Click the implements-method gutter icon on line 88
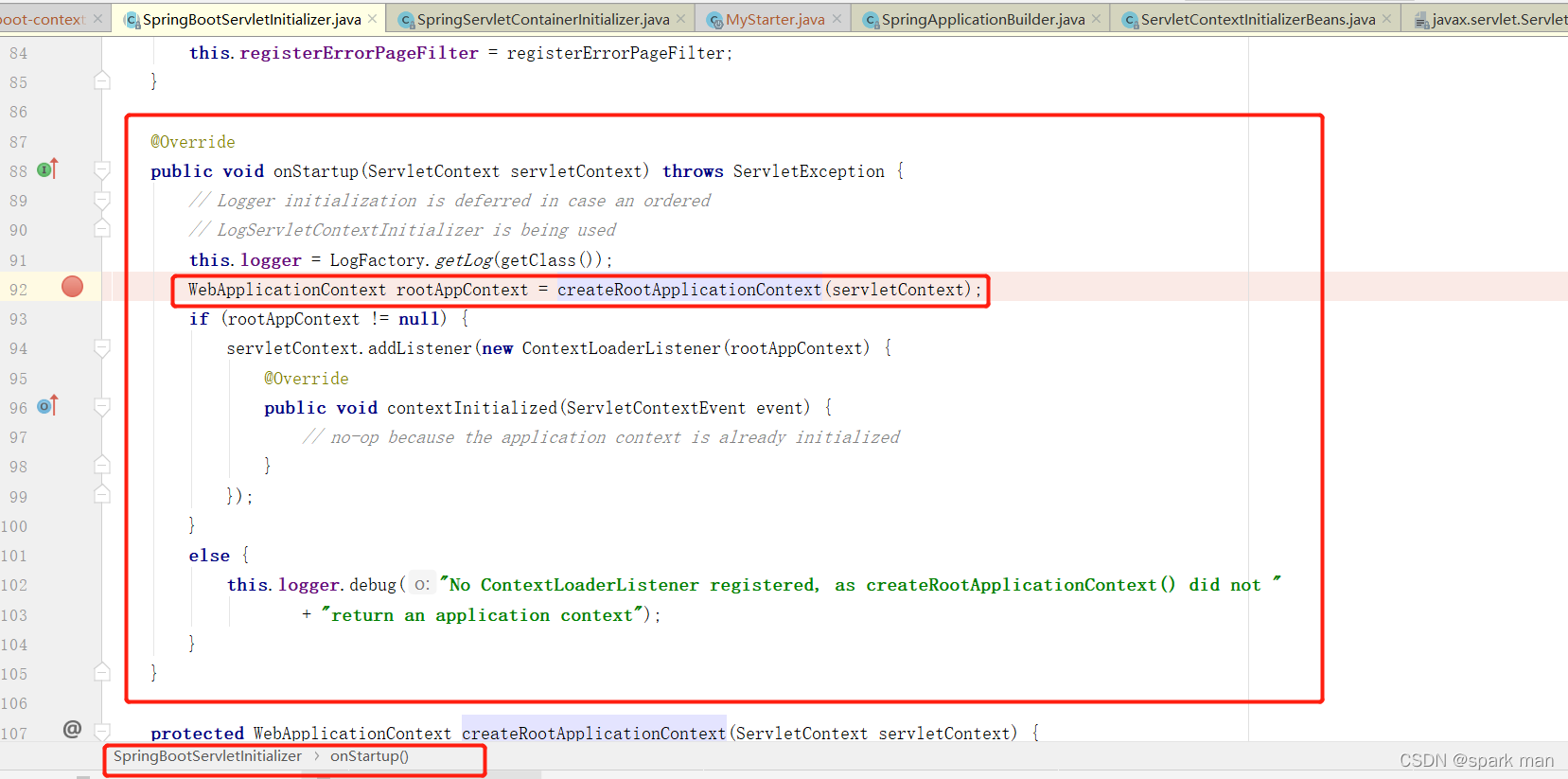Screen dimensions: 1568x779 pyautogui.click(x=47, y=169)
